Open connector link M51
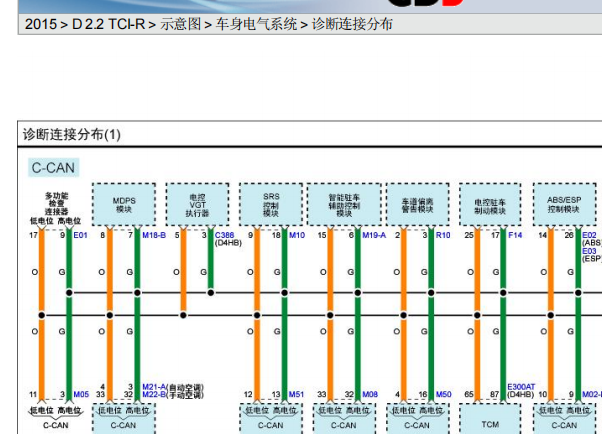Image resolution: width=602 pixels, height=434 pixels. click(296, 394)
